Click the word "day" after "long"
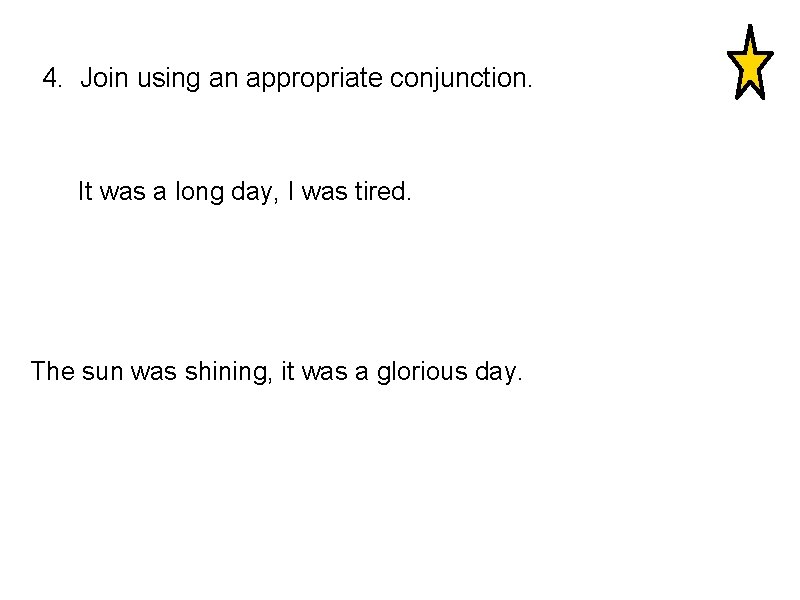The width and height of the screenshot is (800, 600). click(252, 193)
